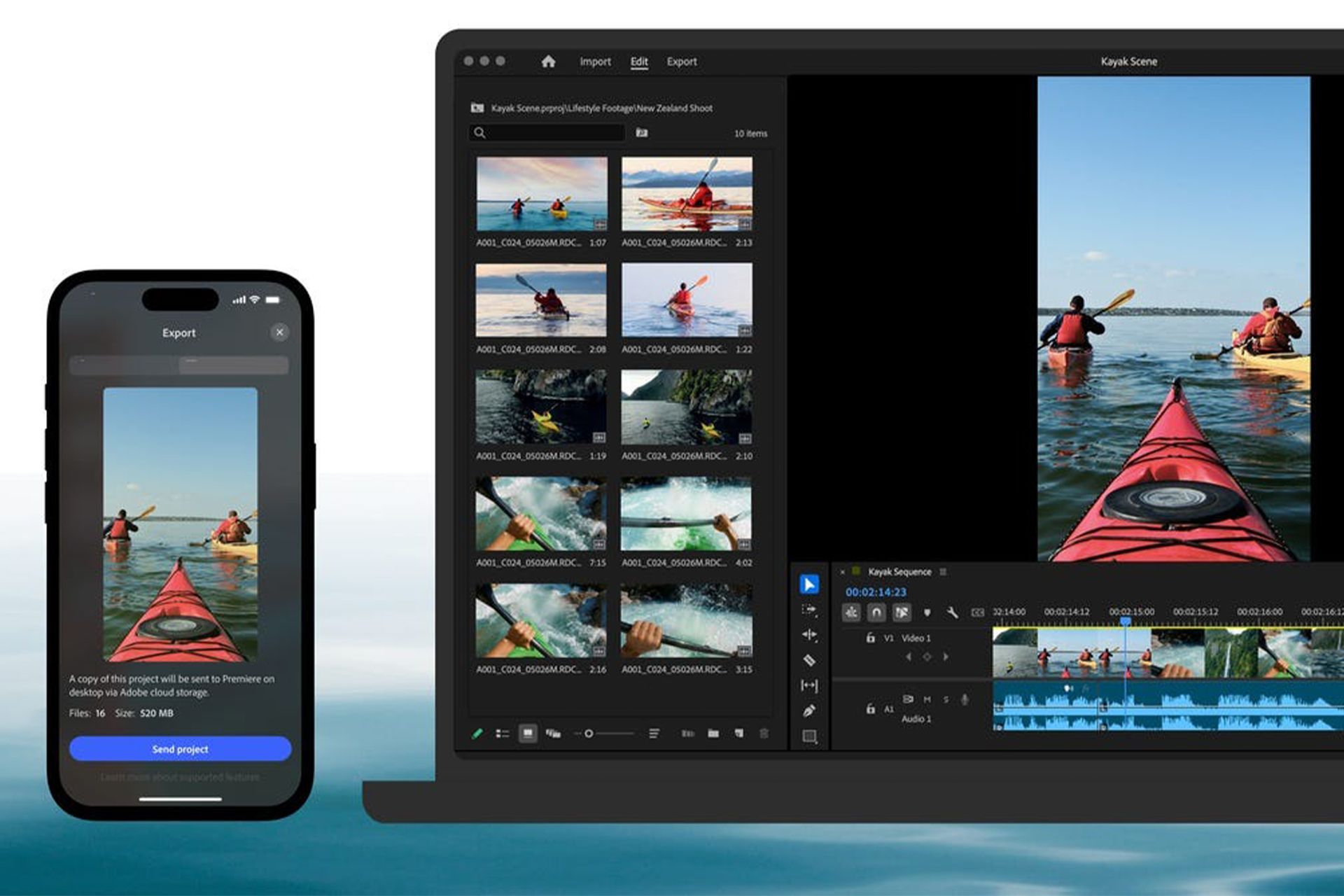Open the Import tab
The width and height of the screenshot is (1344, 896).
point(595,62)
